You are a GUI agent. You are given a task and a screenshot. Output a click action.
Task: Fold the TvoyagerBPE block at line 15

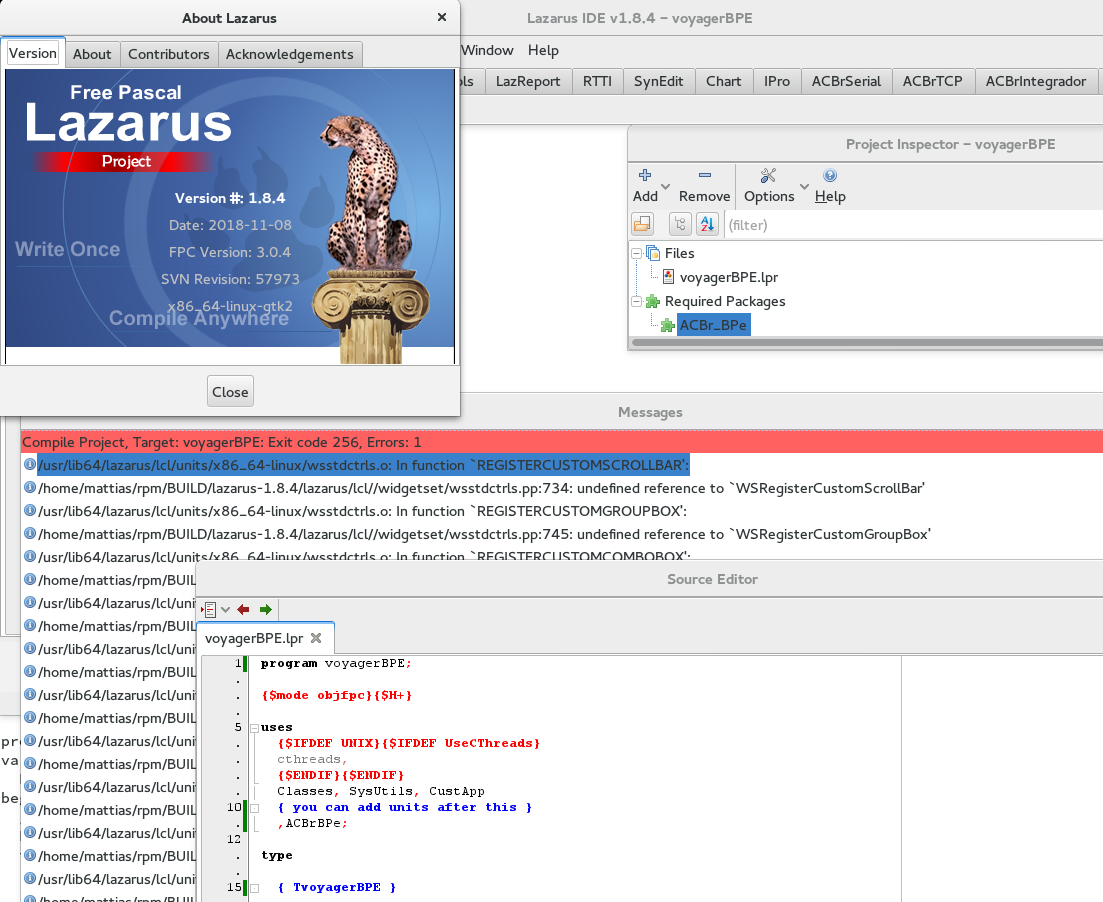coord(255,889)
